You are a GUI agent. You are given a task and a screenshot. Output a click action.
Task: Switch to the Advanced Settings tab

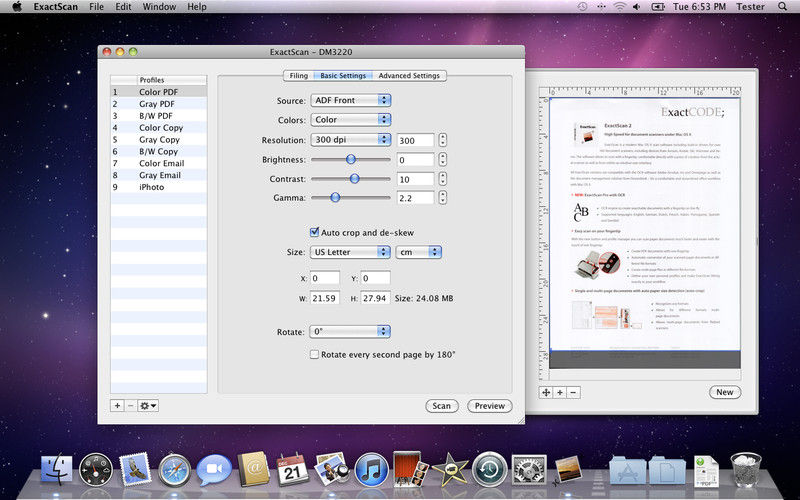coord(409,76)
